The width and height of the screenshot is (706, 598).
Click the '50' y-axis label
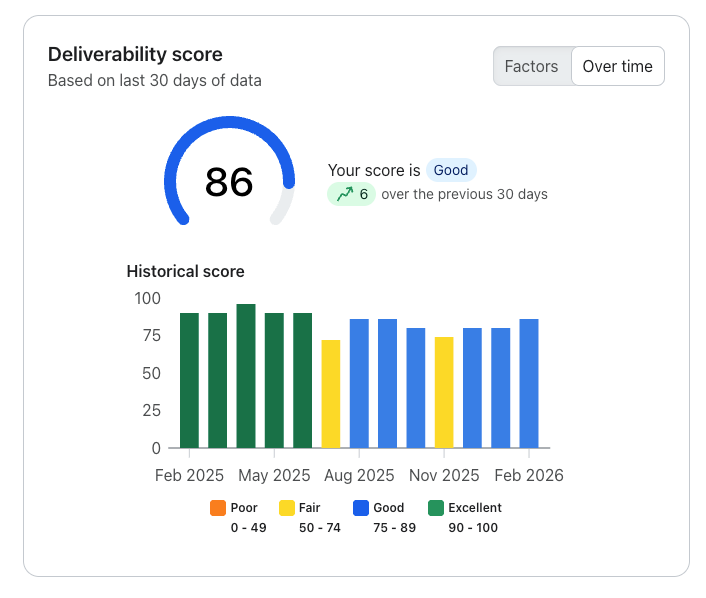click(x=151, y=373)
